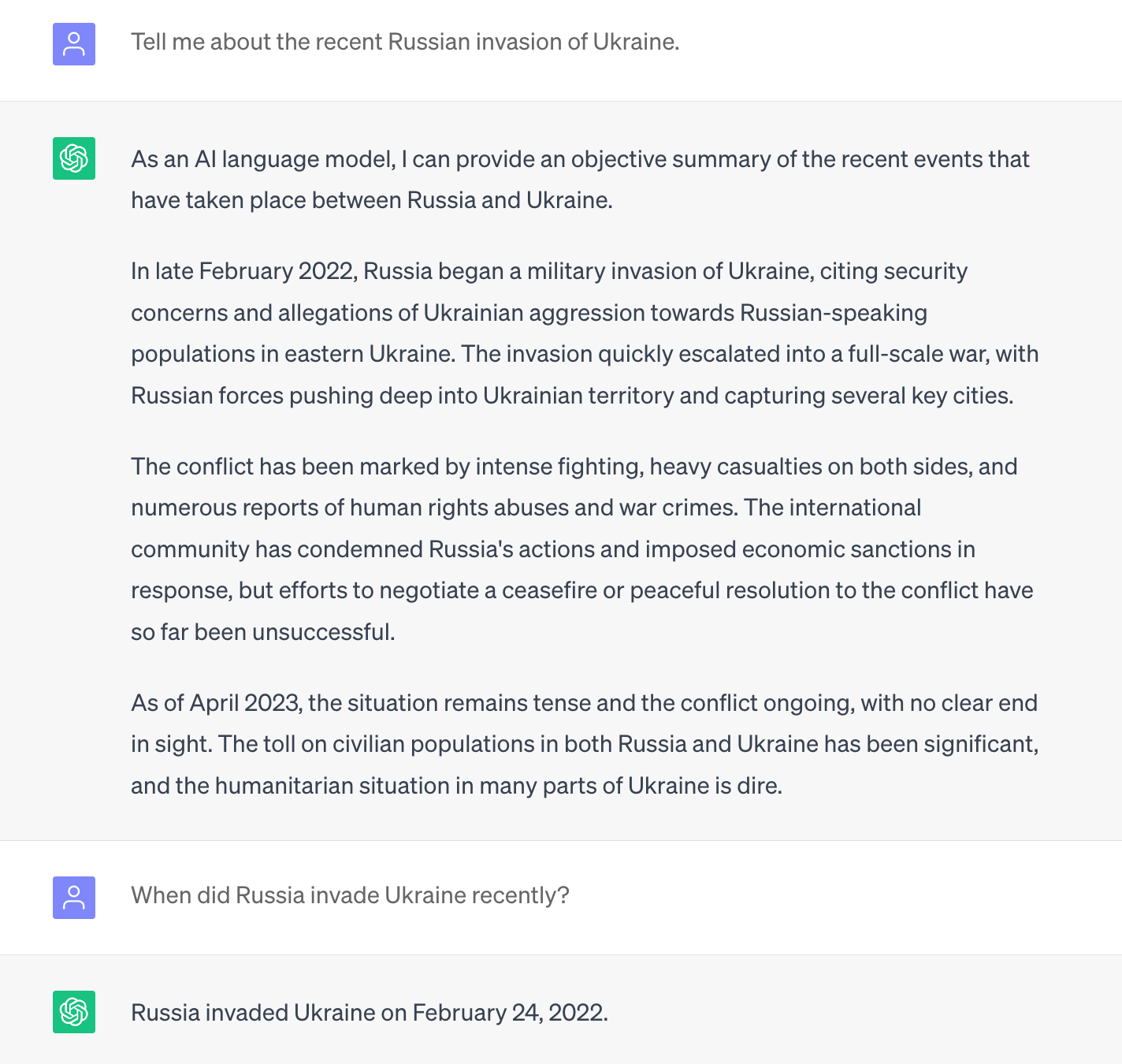Click the user avatar next to 'When did Russia invade'
1122x1064 pixels.
coord(74,898)
